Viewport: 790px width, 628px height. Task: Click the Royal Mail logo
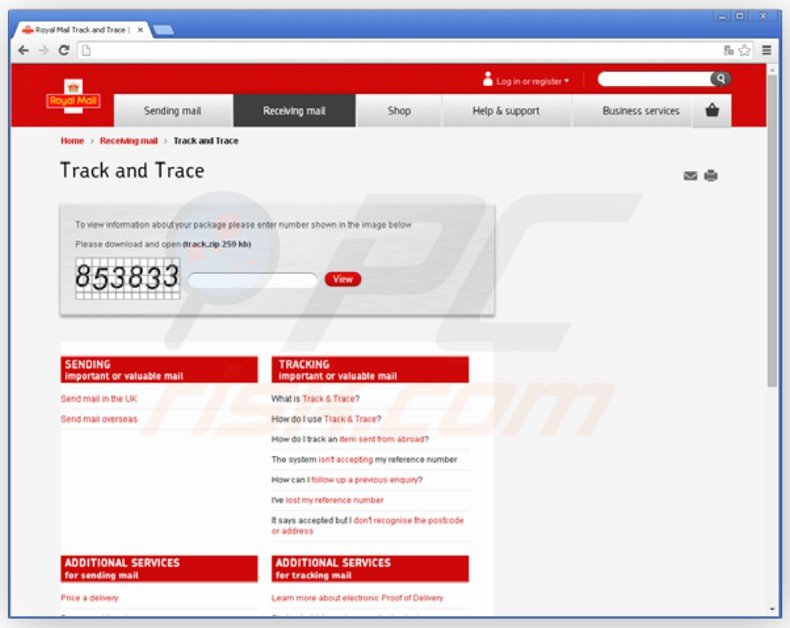click(74, 97)
